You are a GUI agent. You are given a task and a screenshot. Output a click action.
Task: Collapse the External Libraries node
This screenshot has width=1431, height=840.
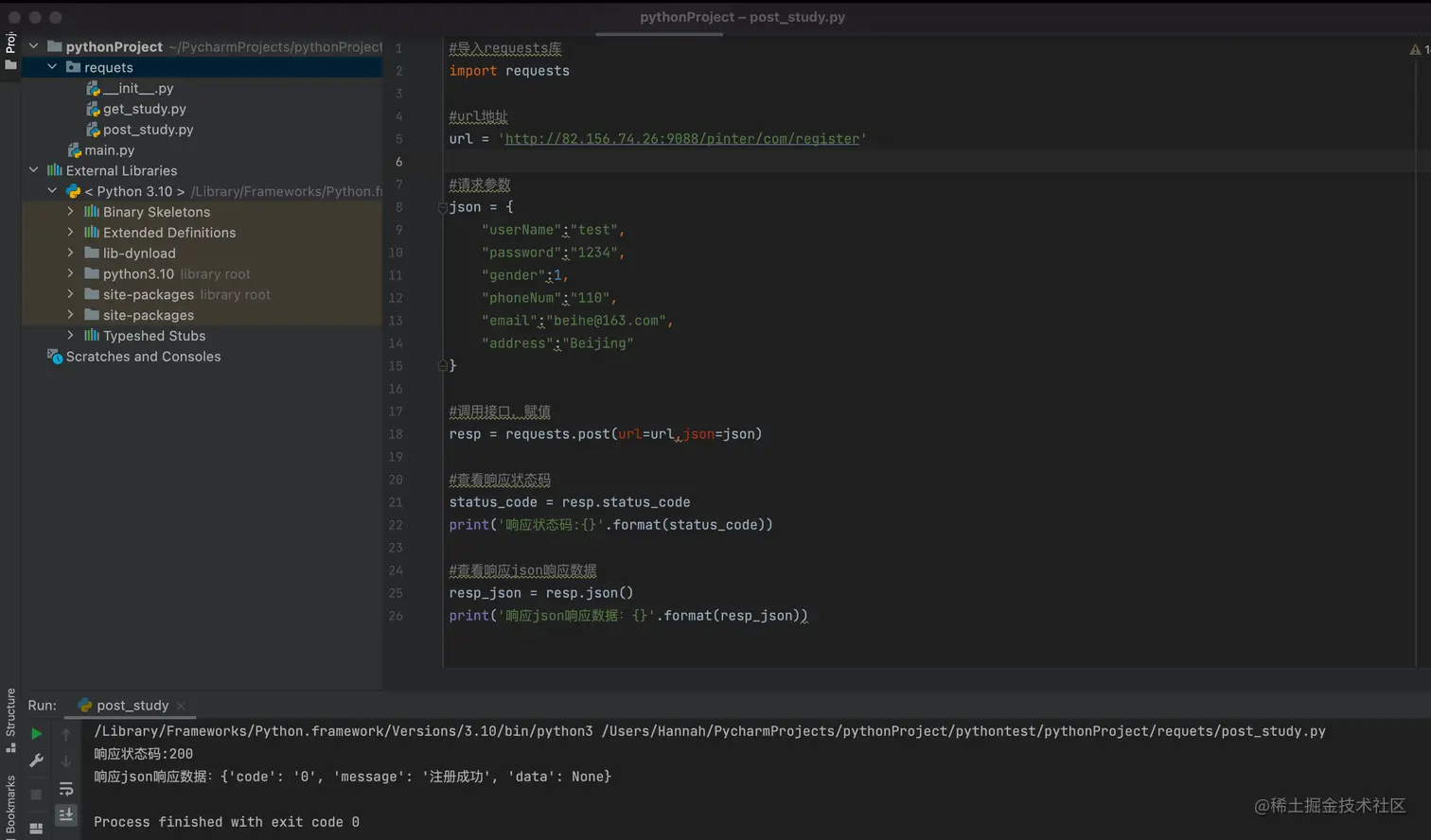pos(34,170)
